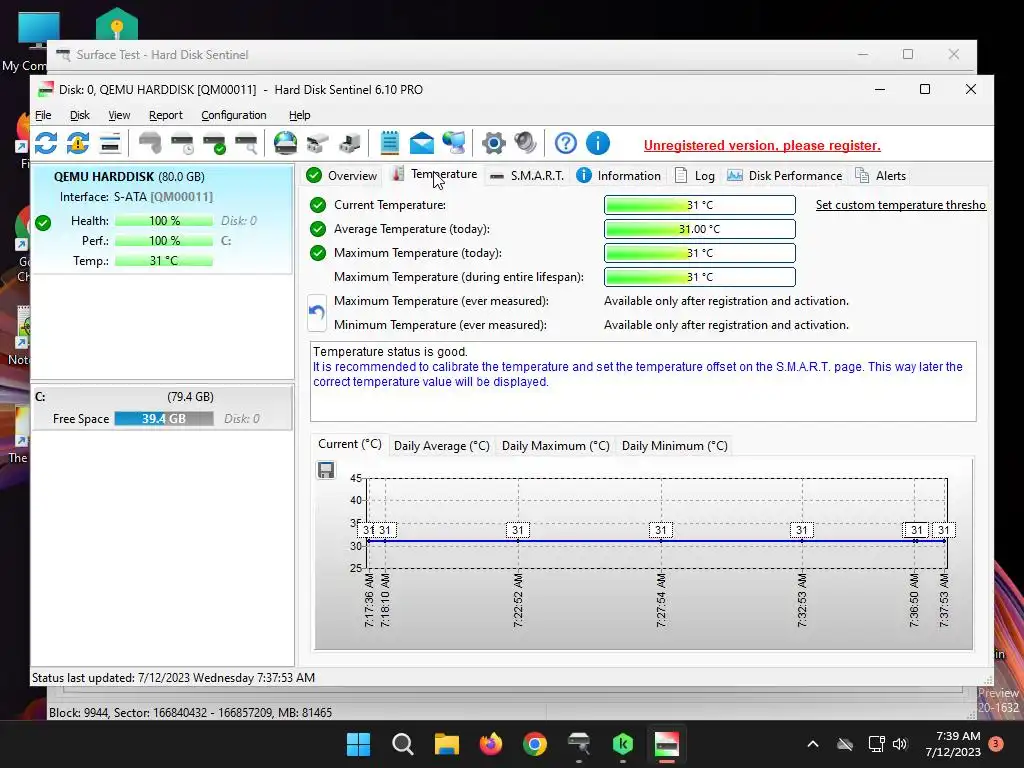Open the File menu
1024x768 pixels.
(x=43, y=115)
